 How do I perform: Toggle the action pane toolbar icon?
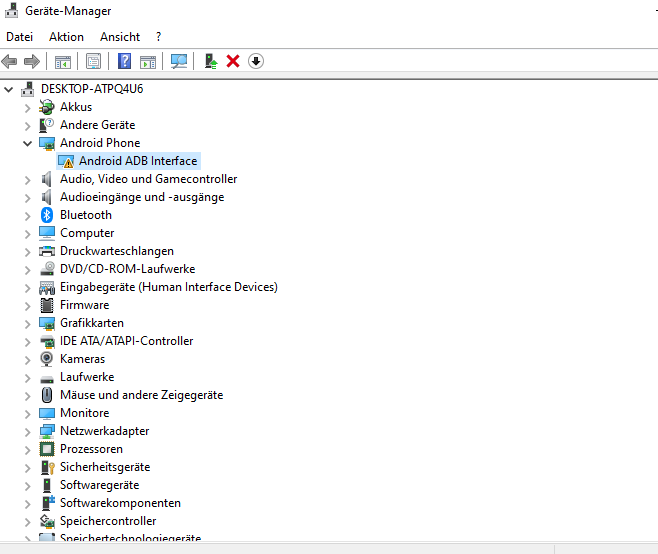tap(148, 62)
